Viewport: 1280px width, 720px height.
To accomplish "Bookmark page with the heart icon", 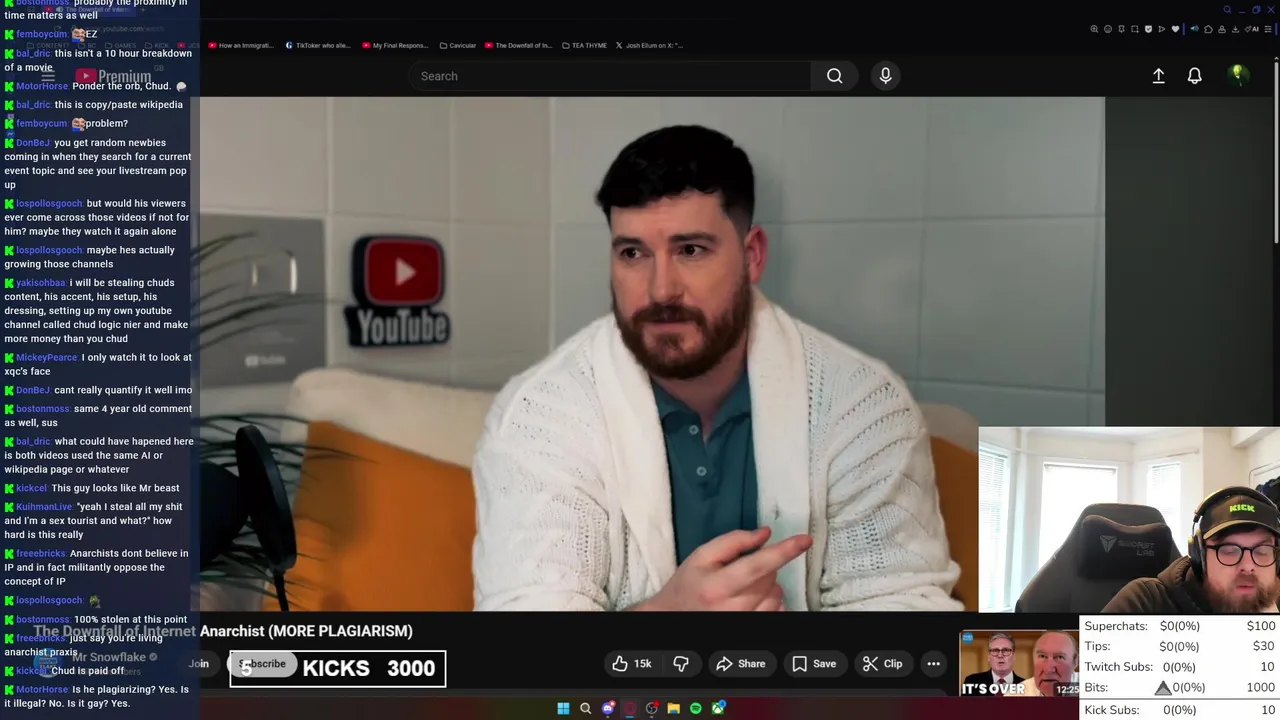I will (1175, 29).
